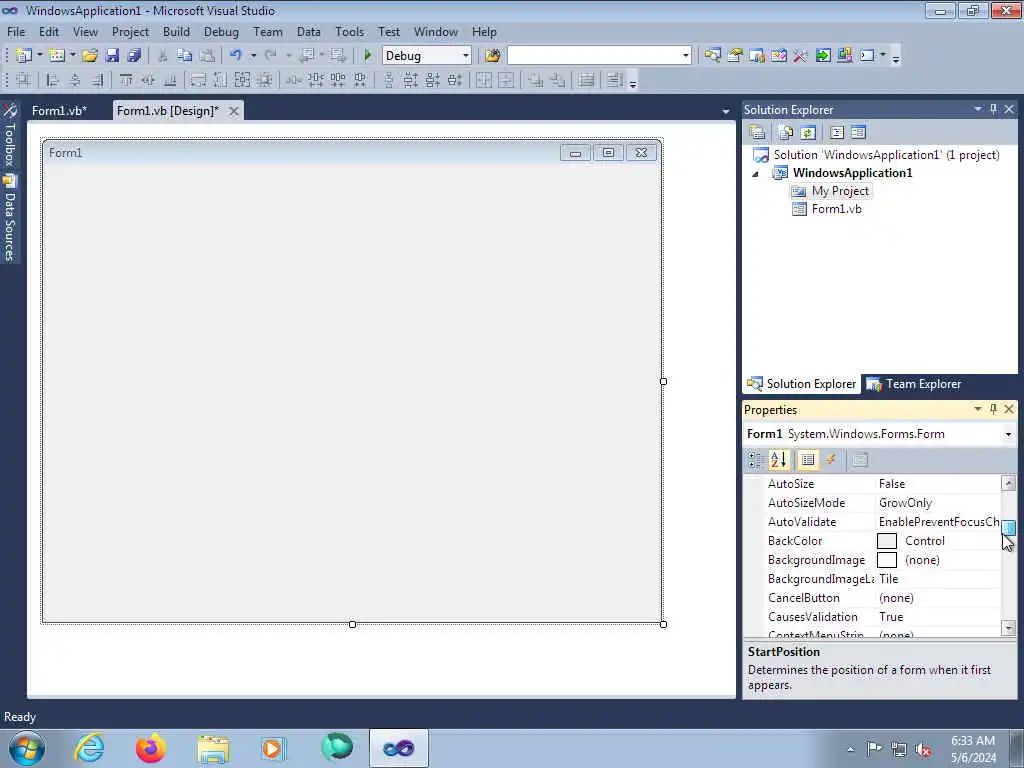The width and height of the screenshot is (1024, 768).
Task: Click View Code icon in Solution Explorer
Action: (837, 133)
